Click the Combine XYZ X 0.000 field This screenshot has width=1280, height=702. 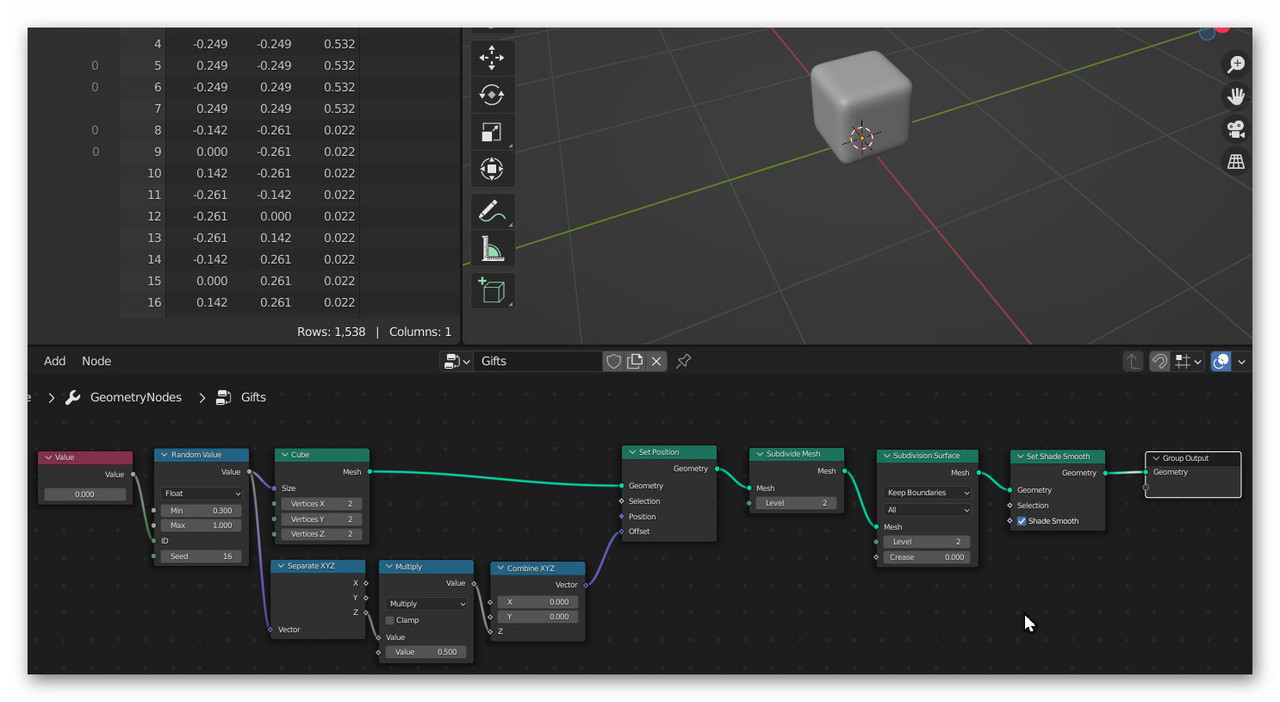click(538, 602)
